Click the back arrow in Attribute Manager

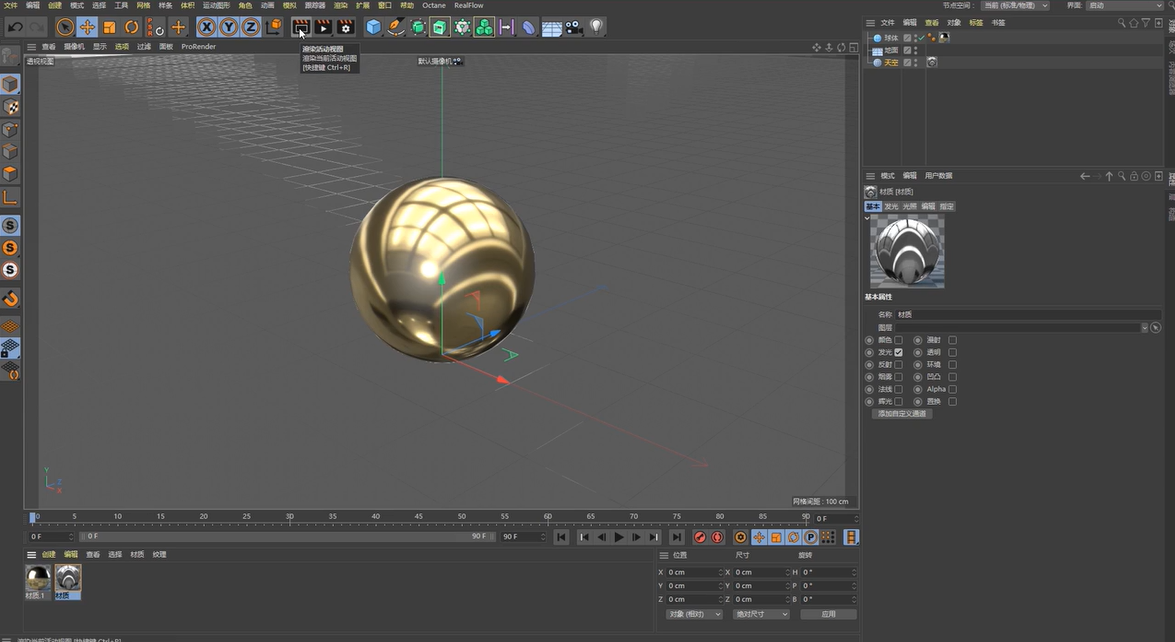pos(1084,176)
